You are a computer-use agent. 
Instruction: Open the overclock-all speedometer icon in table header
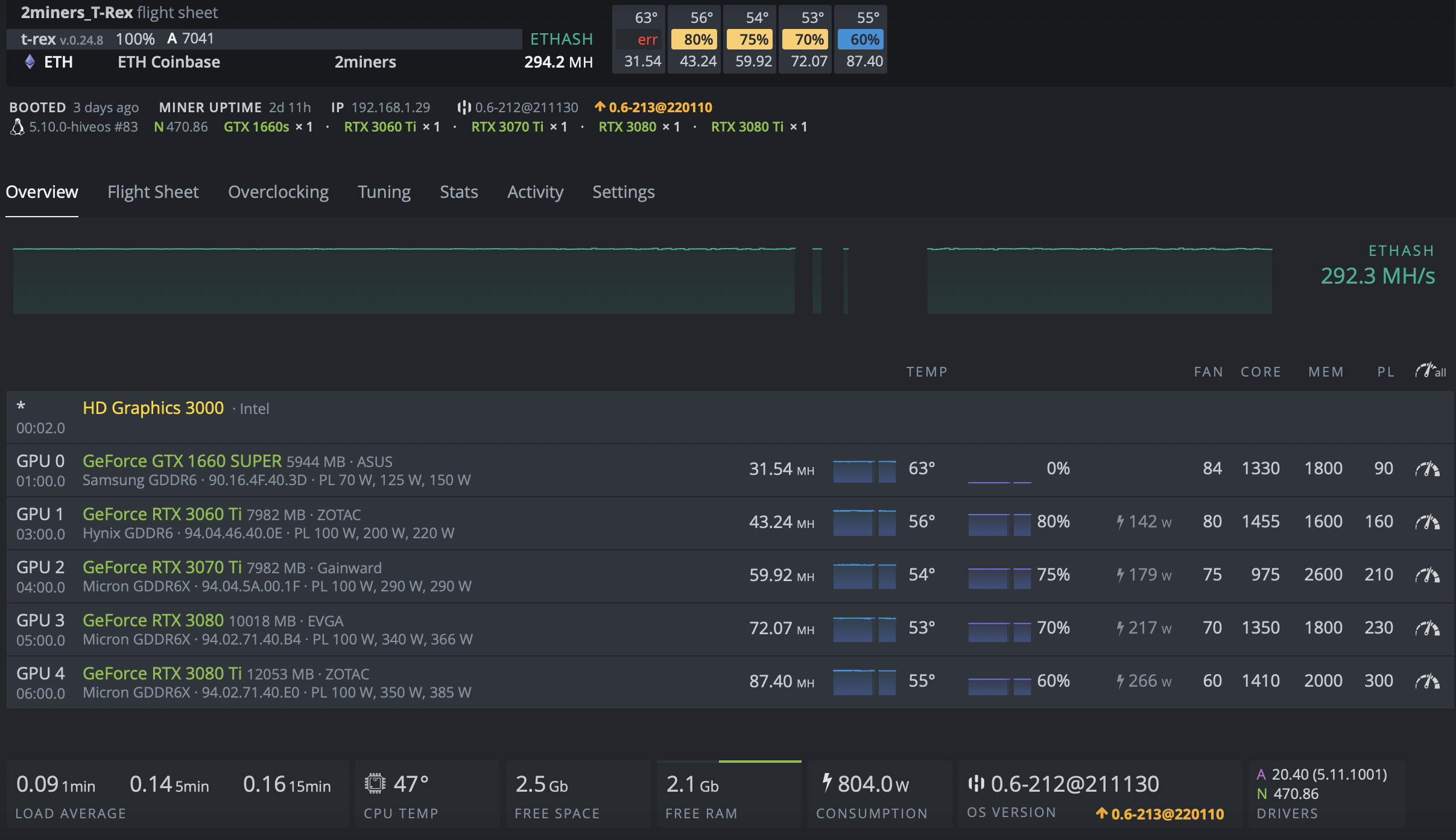click(x=1430, y=371)
